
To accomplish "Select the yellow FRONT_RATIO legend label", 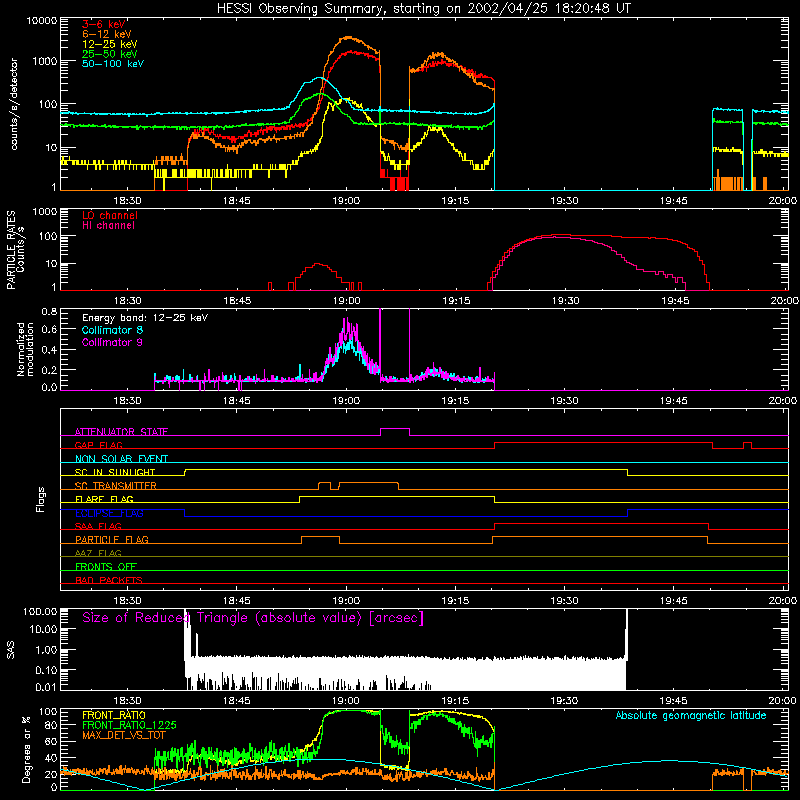I will tap(114, 715).
